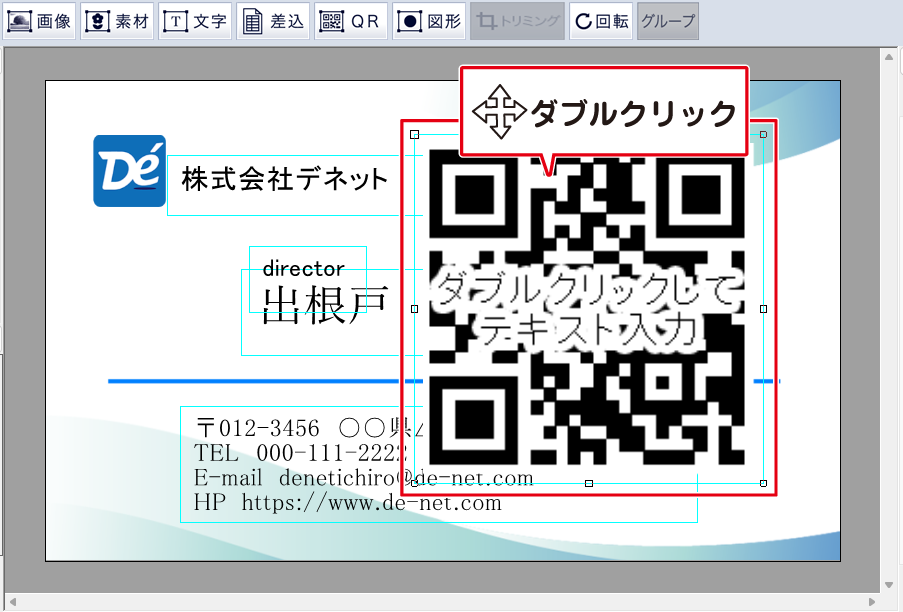Select the 出根戸 name text

coord(325,305)
